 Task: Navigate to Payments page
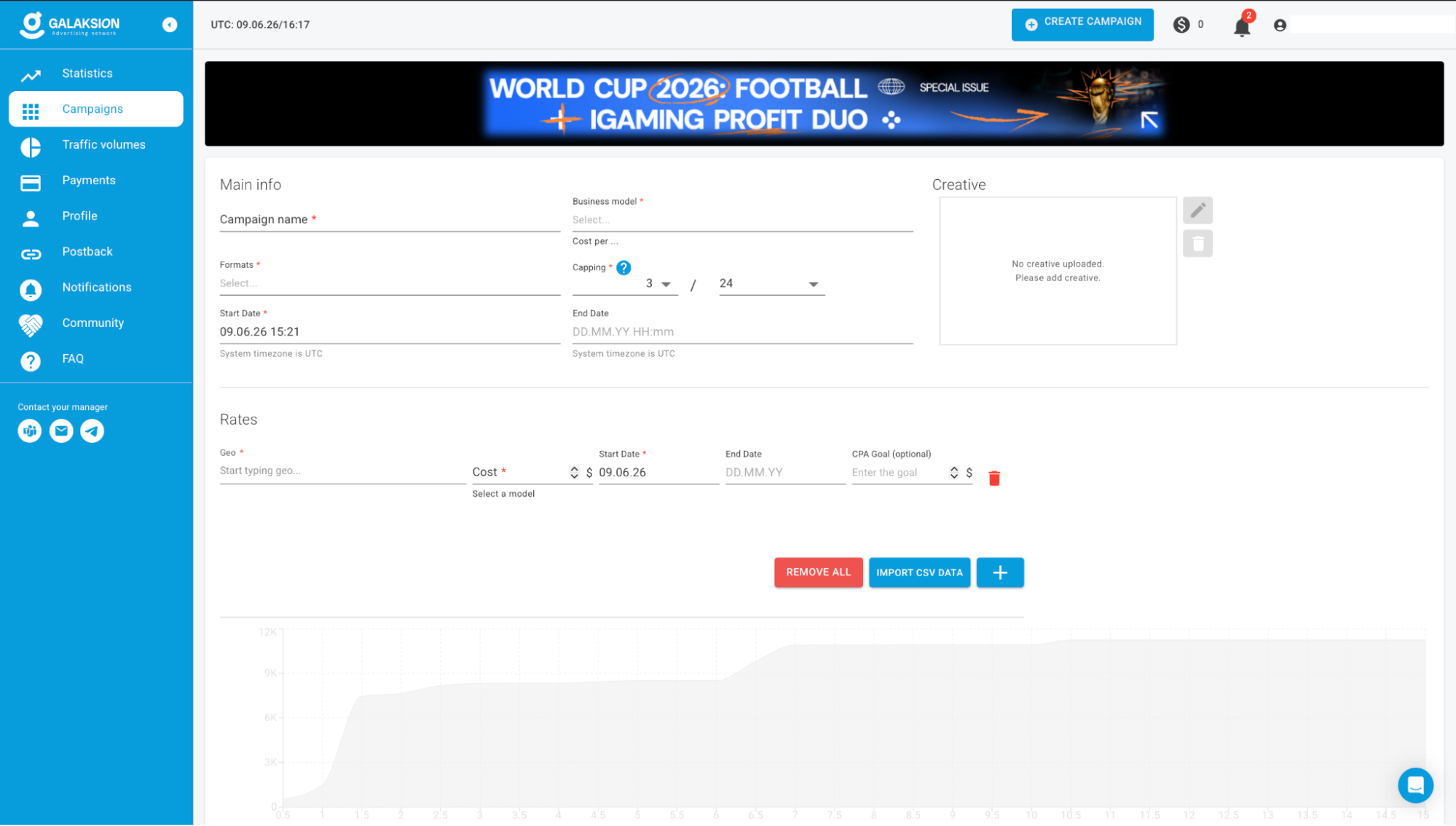click(89, 181)
